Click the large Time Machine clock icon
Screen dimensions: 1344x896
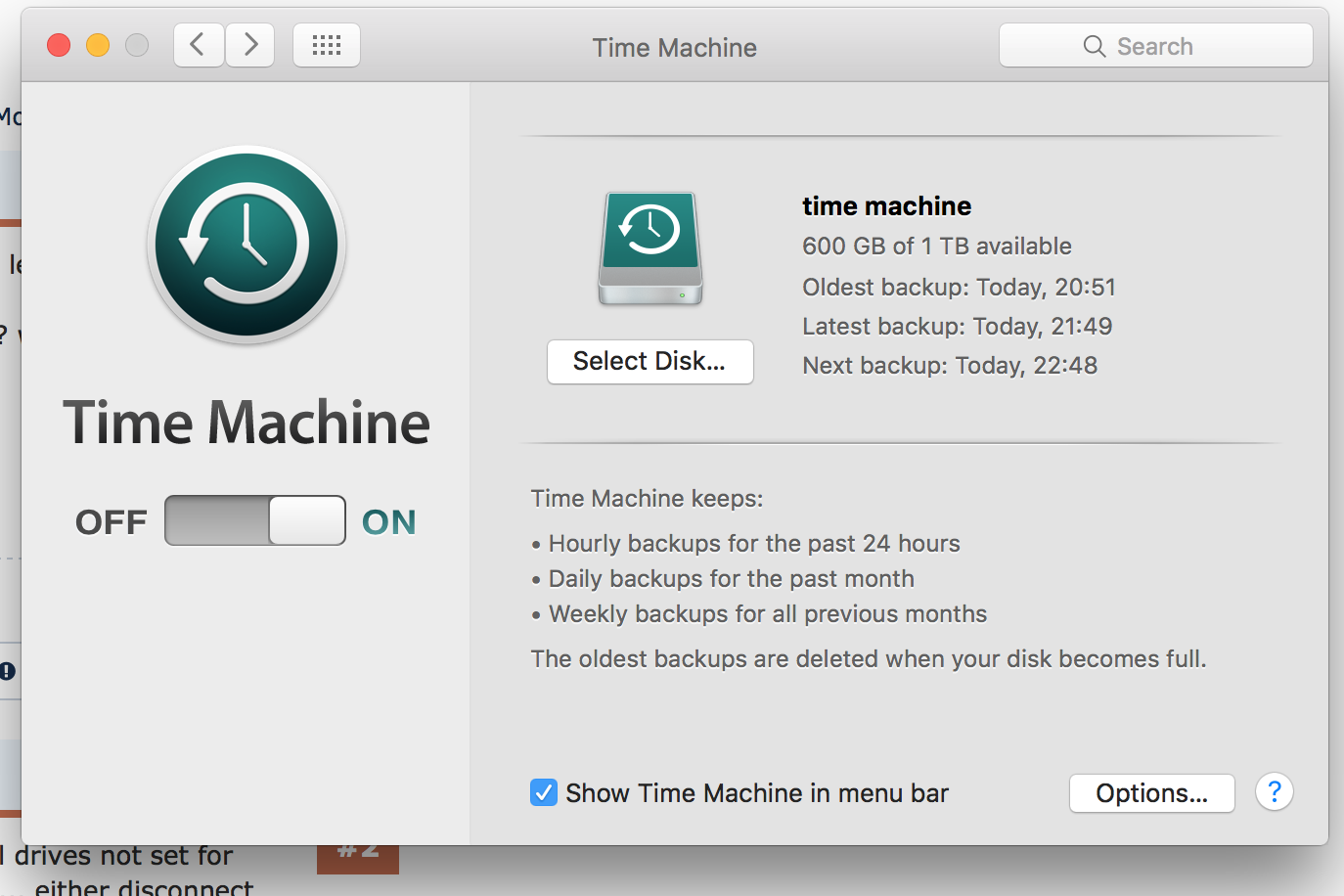(x=246, y=245)
